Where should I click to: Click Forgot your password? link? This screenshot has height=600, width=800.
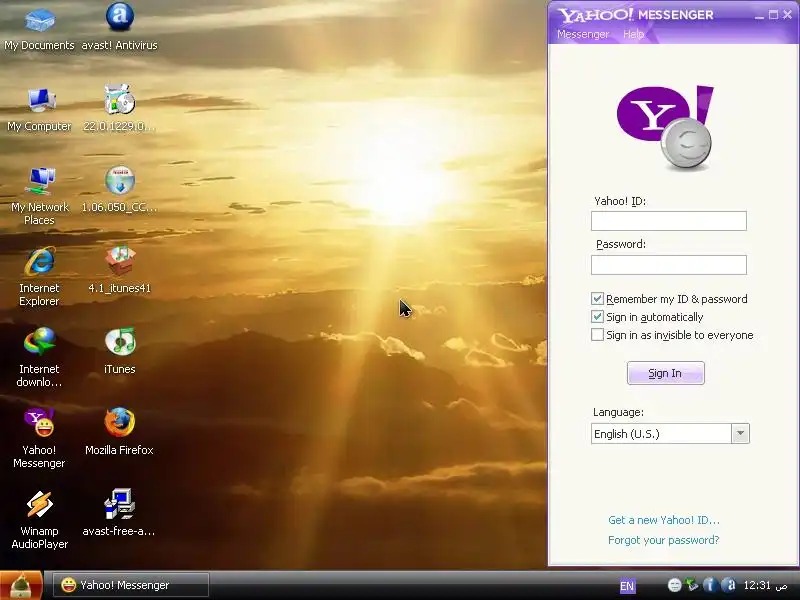coord(663,540)
